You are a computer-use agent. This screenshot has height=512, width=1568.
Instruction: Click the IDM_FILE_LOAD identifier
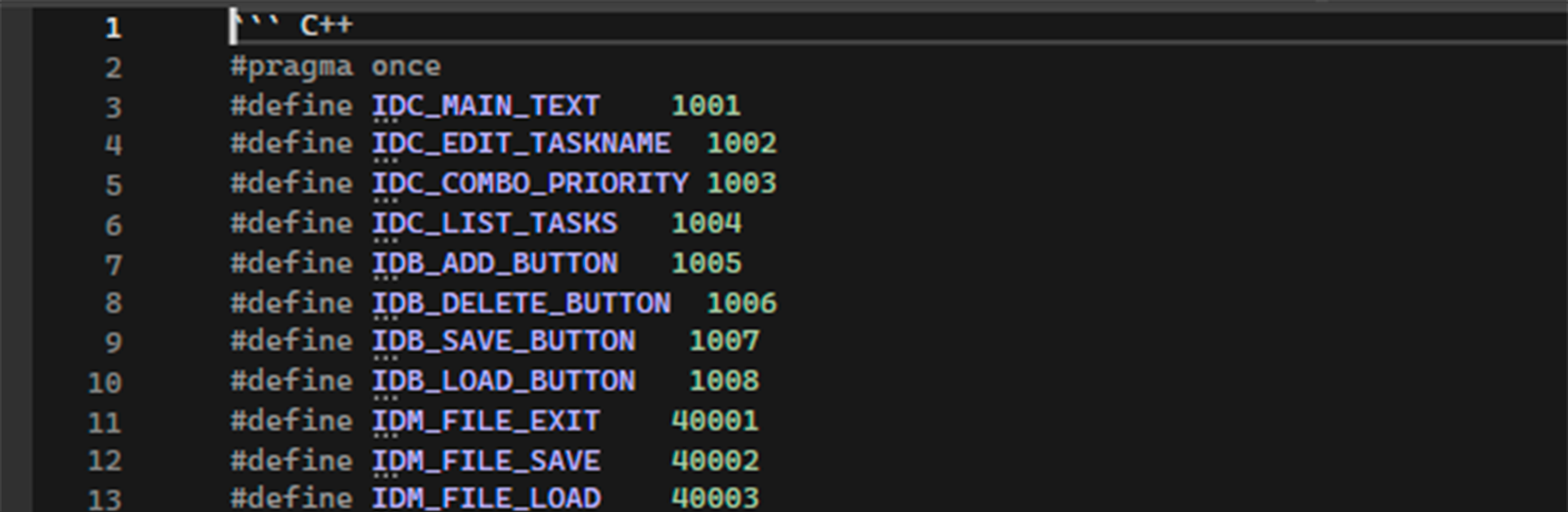(x=486, y=499)
